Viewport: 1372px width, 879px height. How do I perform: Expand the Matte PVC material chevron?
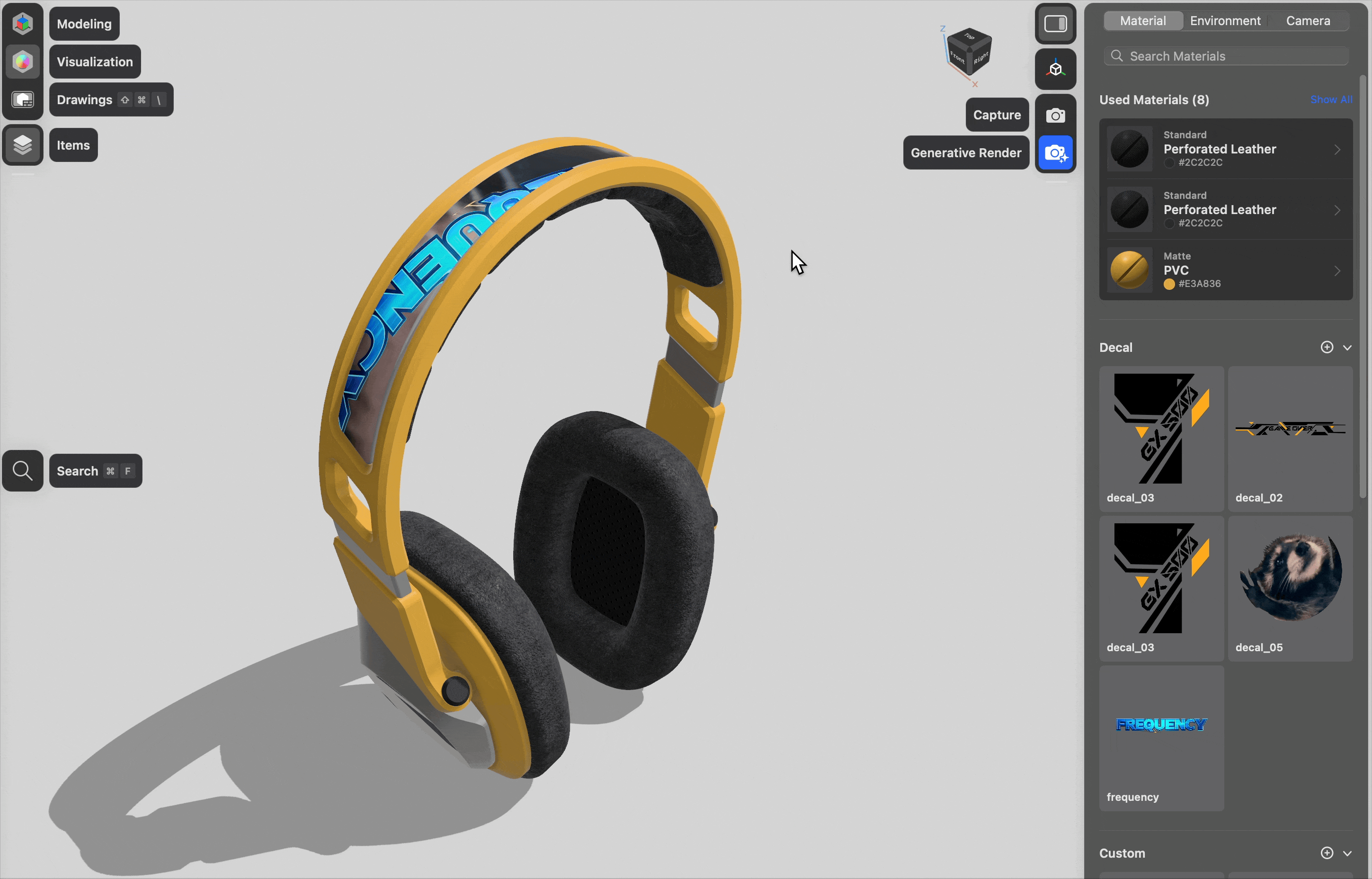pyautogui.click(x=1336, y=271)
